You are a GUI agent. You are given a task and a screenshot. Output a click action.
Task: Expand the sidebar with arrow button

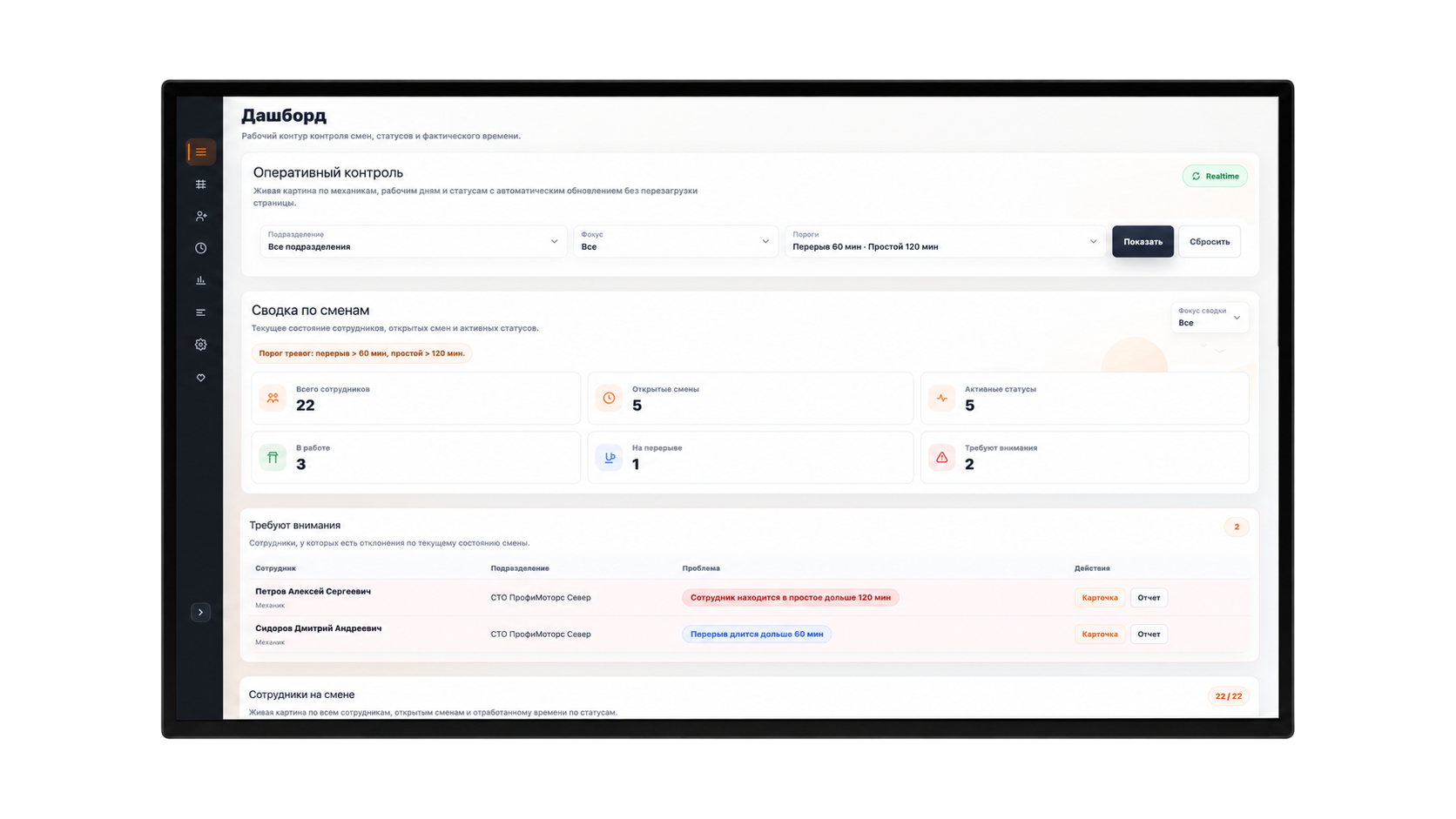pyautogui.click(x=200, y=613)
